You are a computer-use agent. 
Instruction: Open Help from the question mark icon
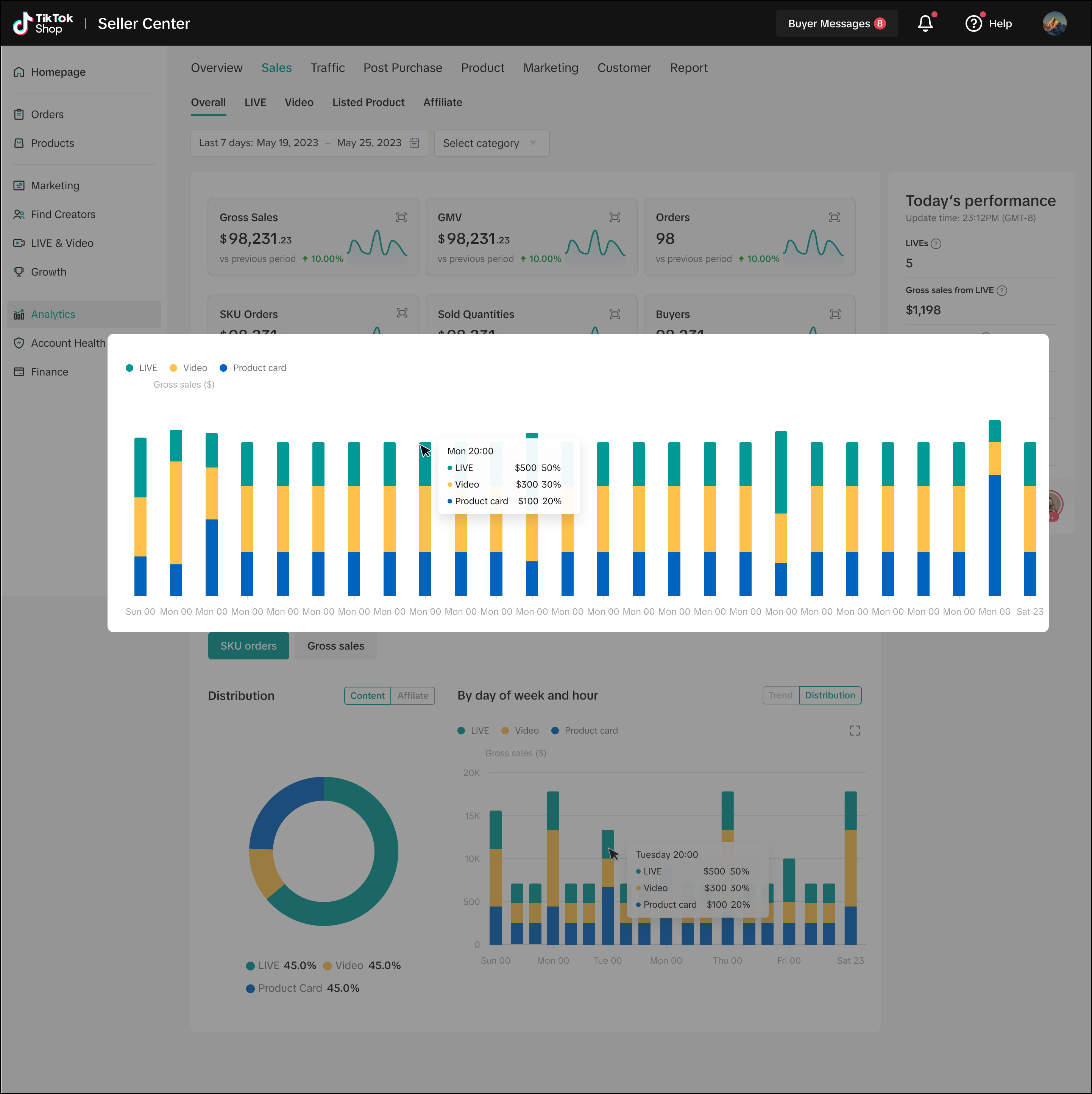pos(973,23)
